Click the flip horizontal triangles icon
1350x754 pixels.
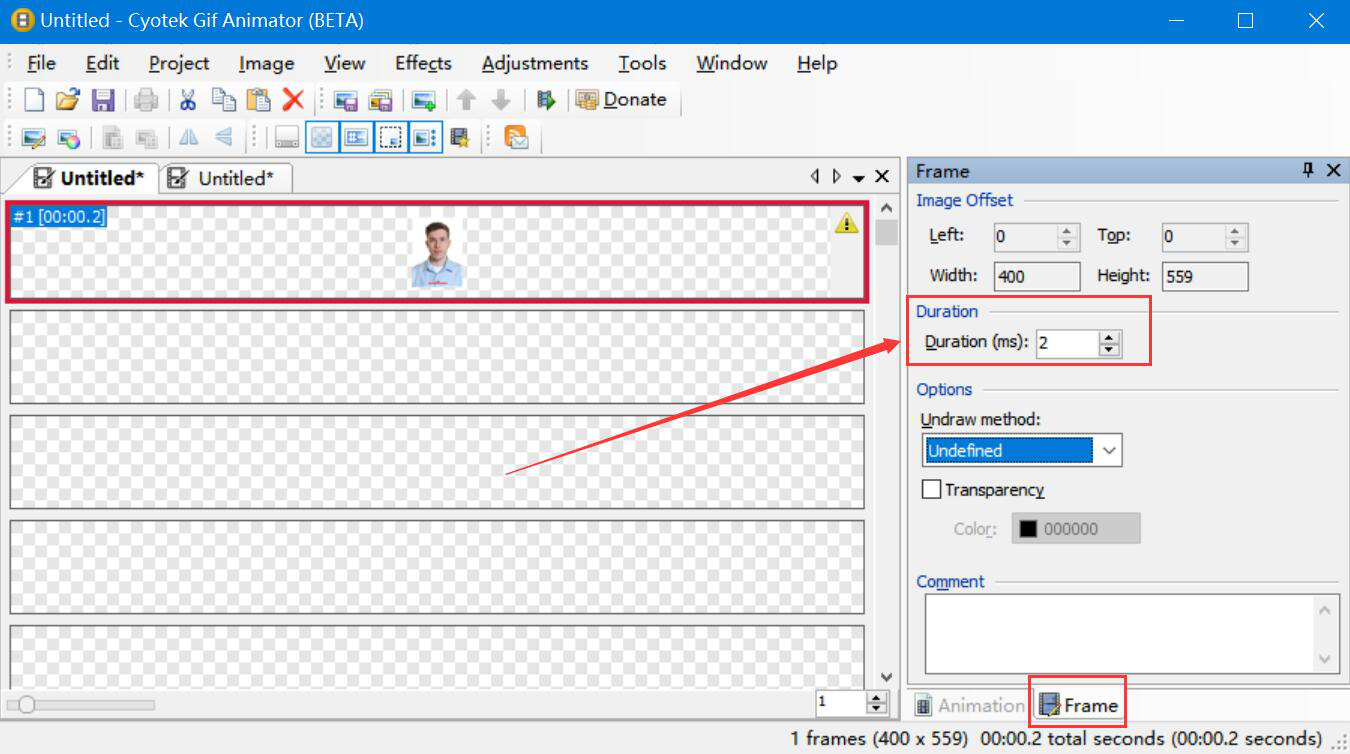[188, 138]
